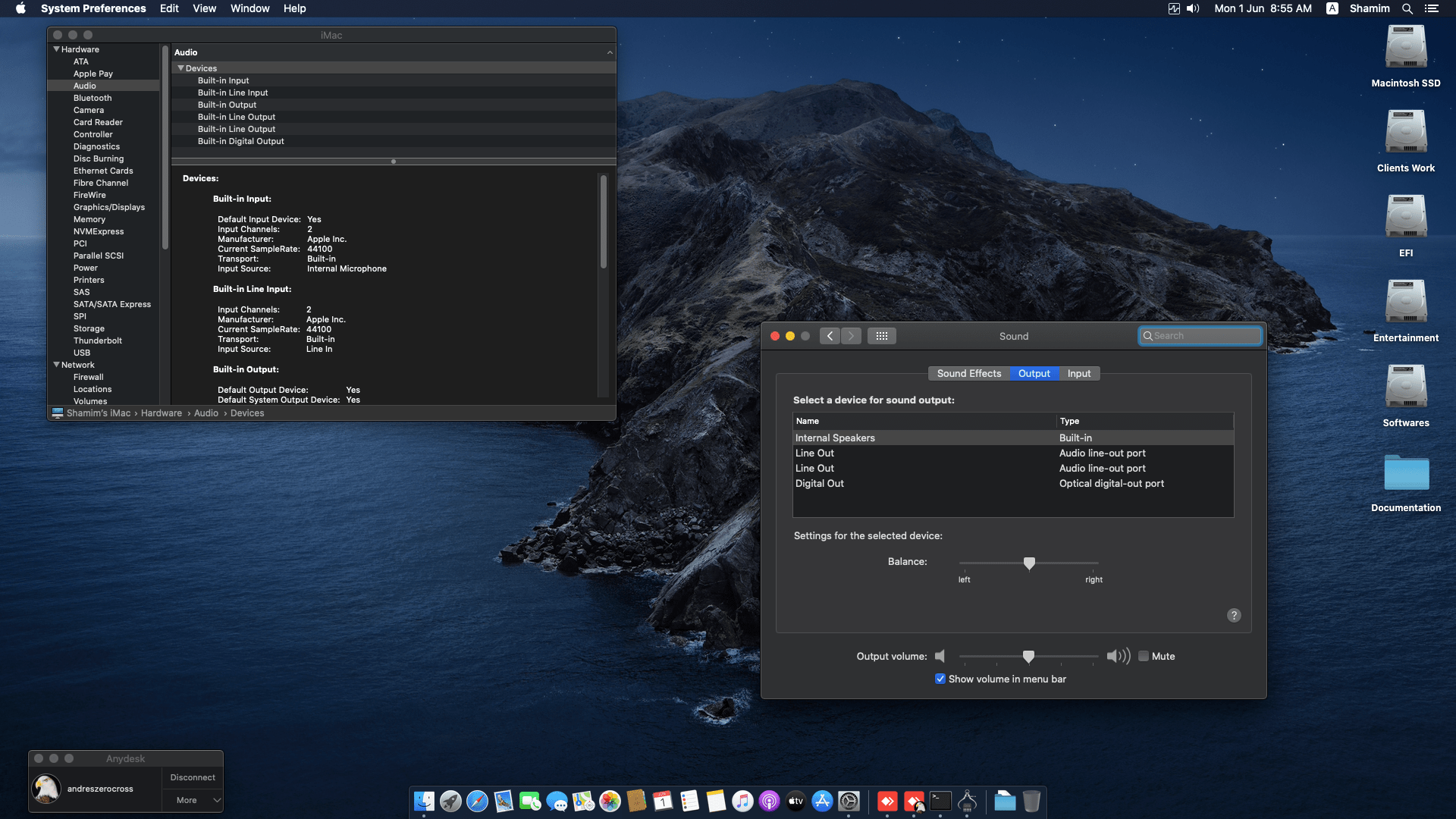Collapse the Network section in sidebar
The width and height of the screenshot is (1456, 819).
pyautogui.click(x=56, y=365)
